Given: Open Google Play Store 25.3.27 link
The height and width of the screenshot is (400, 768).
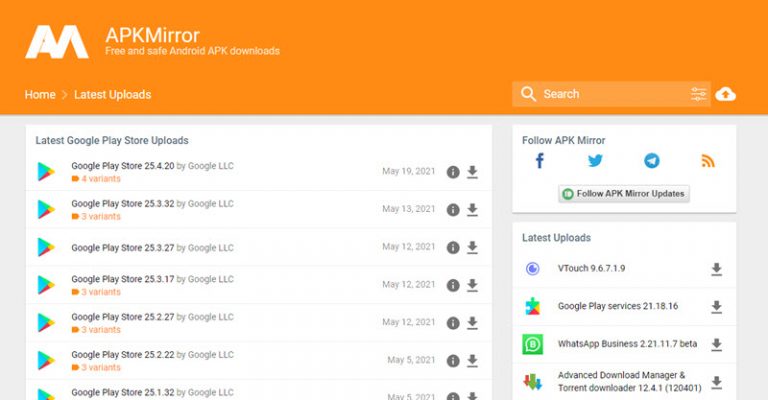Looking at the screenshot, I should (x=122, y=248).
